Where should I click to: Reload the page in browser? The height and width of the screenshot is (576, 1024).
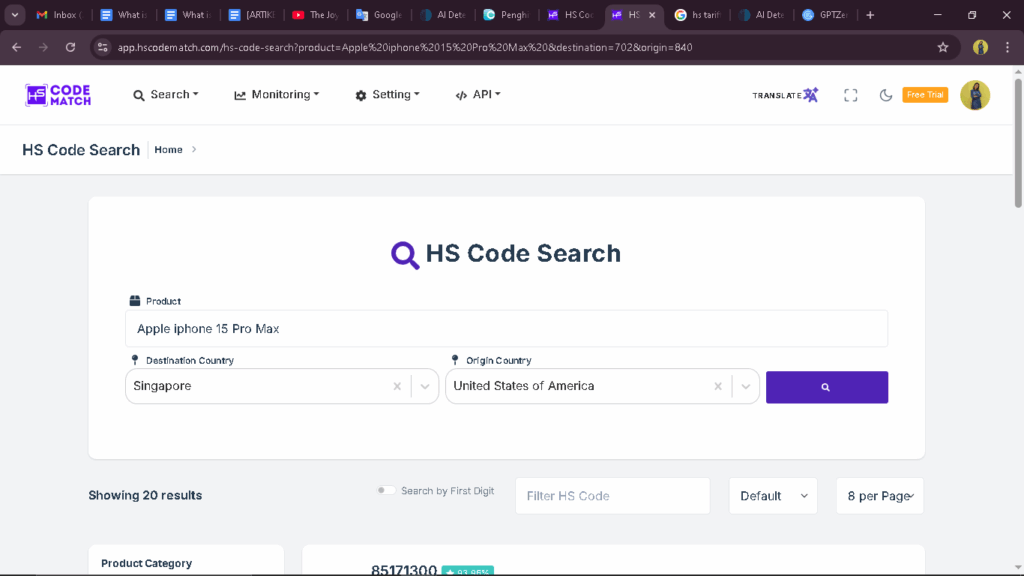[70, 47]
